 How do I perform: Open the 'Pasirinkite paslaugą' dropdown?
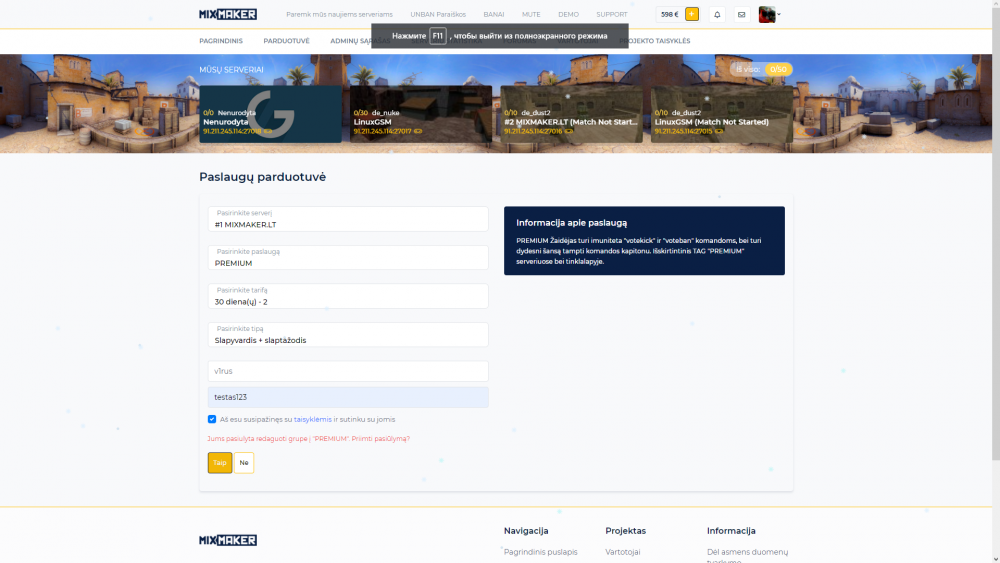pyautogui.click(x=348, y=258)
